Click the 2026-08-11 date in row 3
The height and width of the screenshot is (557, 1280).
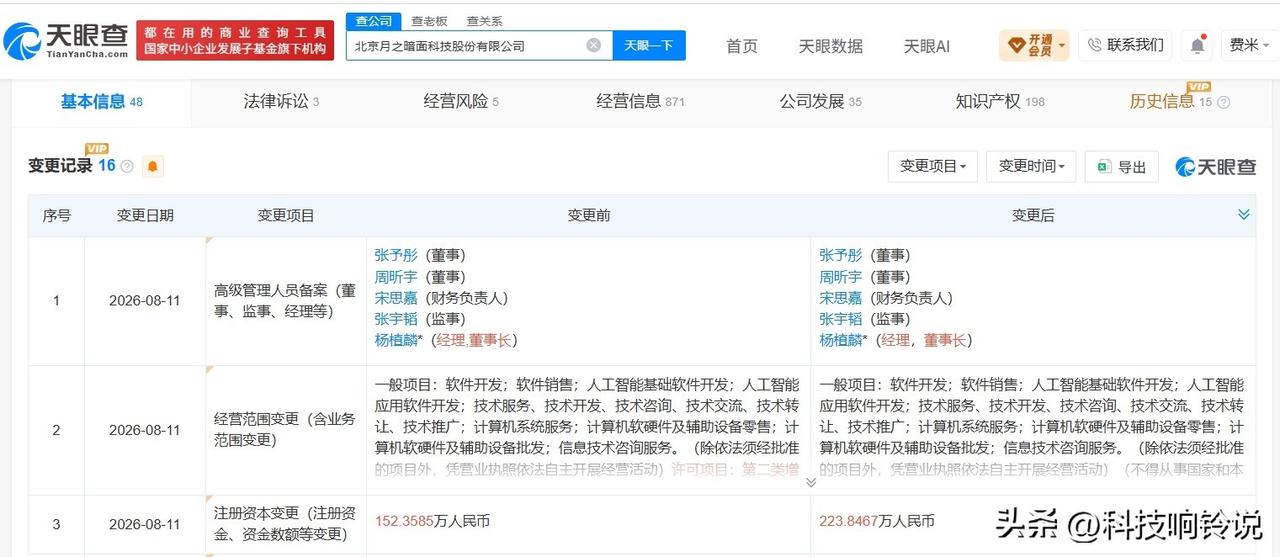(x=145, y=523)
